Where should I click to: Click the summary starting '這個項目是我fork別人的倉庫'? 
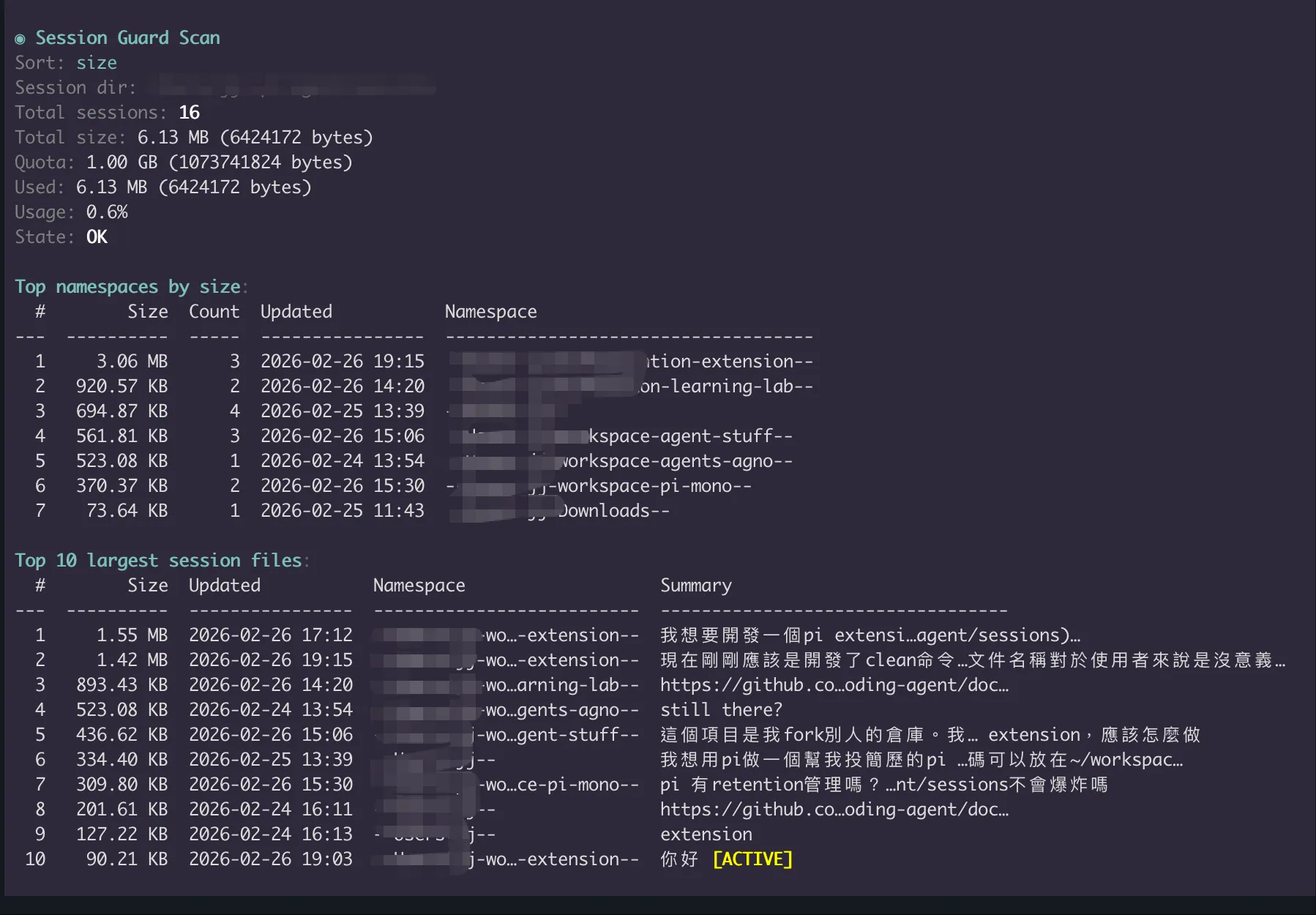(930, 735)
